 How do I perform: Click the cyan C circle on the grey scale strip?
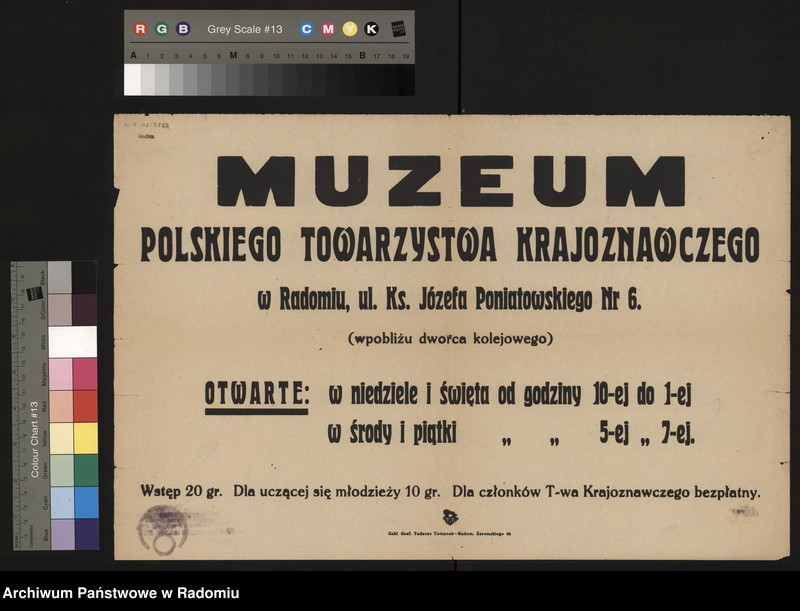(x=307, y=28)
